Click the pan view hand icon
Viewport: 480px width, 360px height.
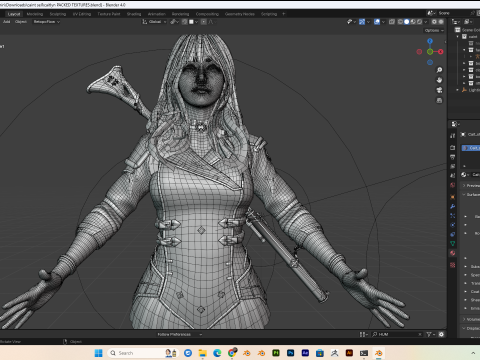pos(439,80)
